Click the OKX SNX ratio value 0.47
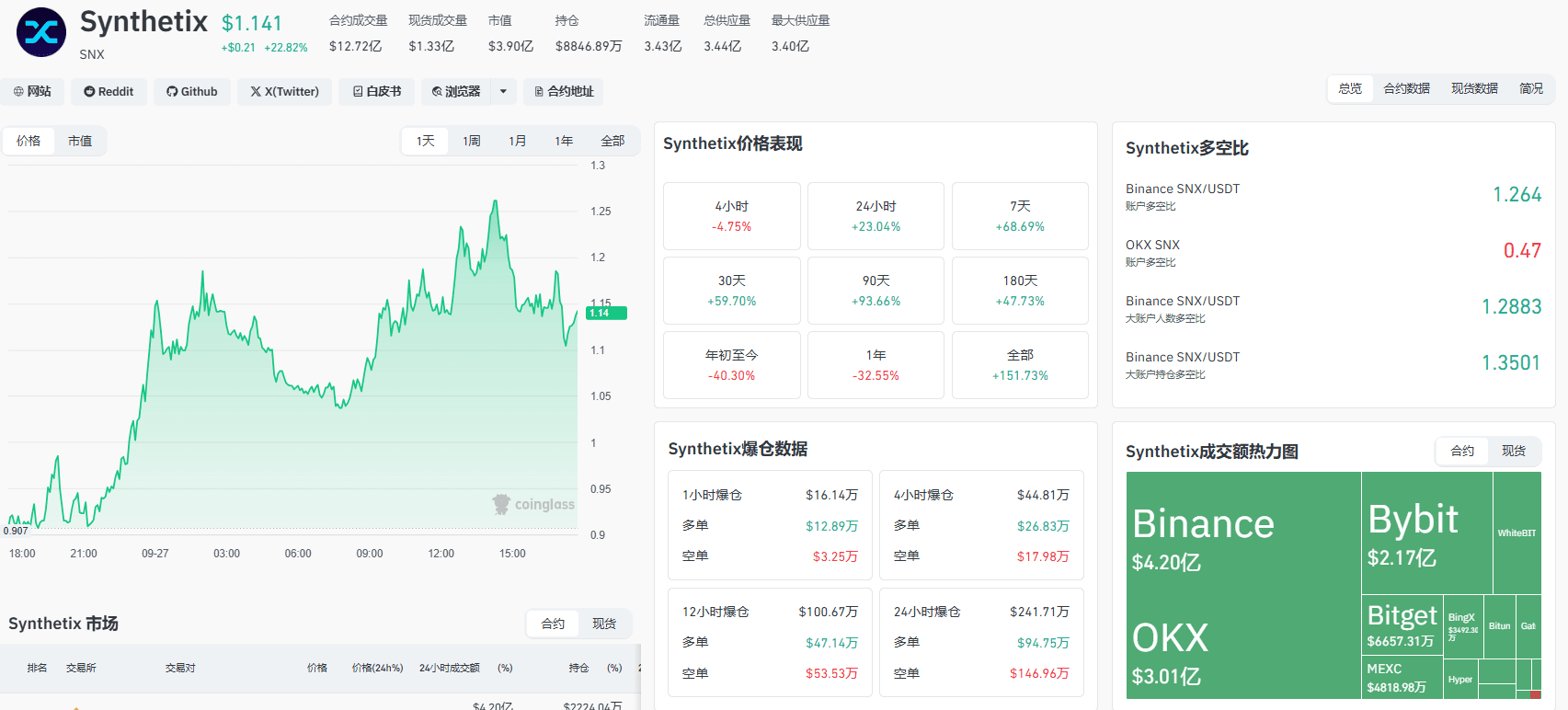The height and width of the screenshot is (710, 1568). pyautogui.click(x=1522, y=250)
